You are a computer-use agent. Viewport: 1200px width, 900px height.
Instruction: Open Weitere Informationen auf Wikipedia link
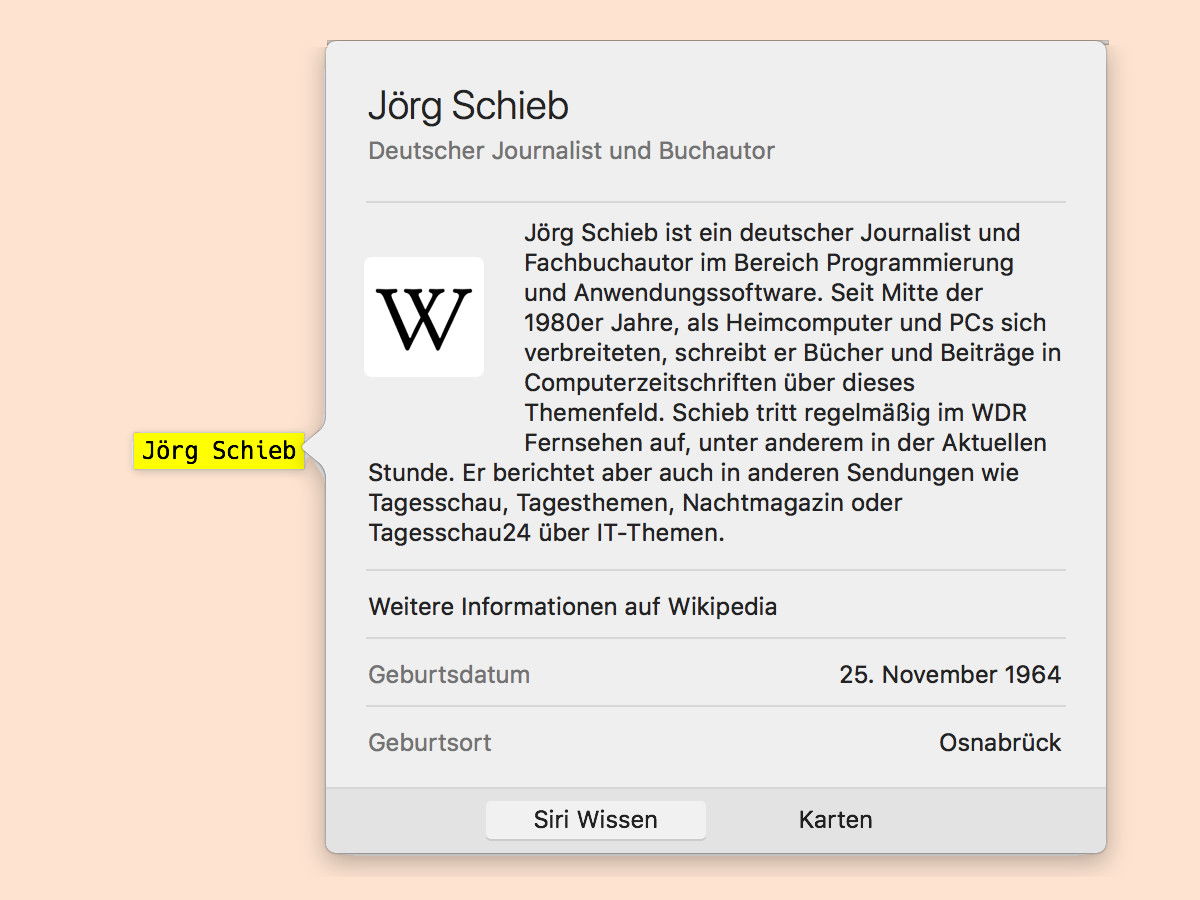point(573,606)
